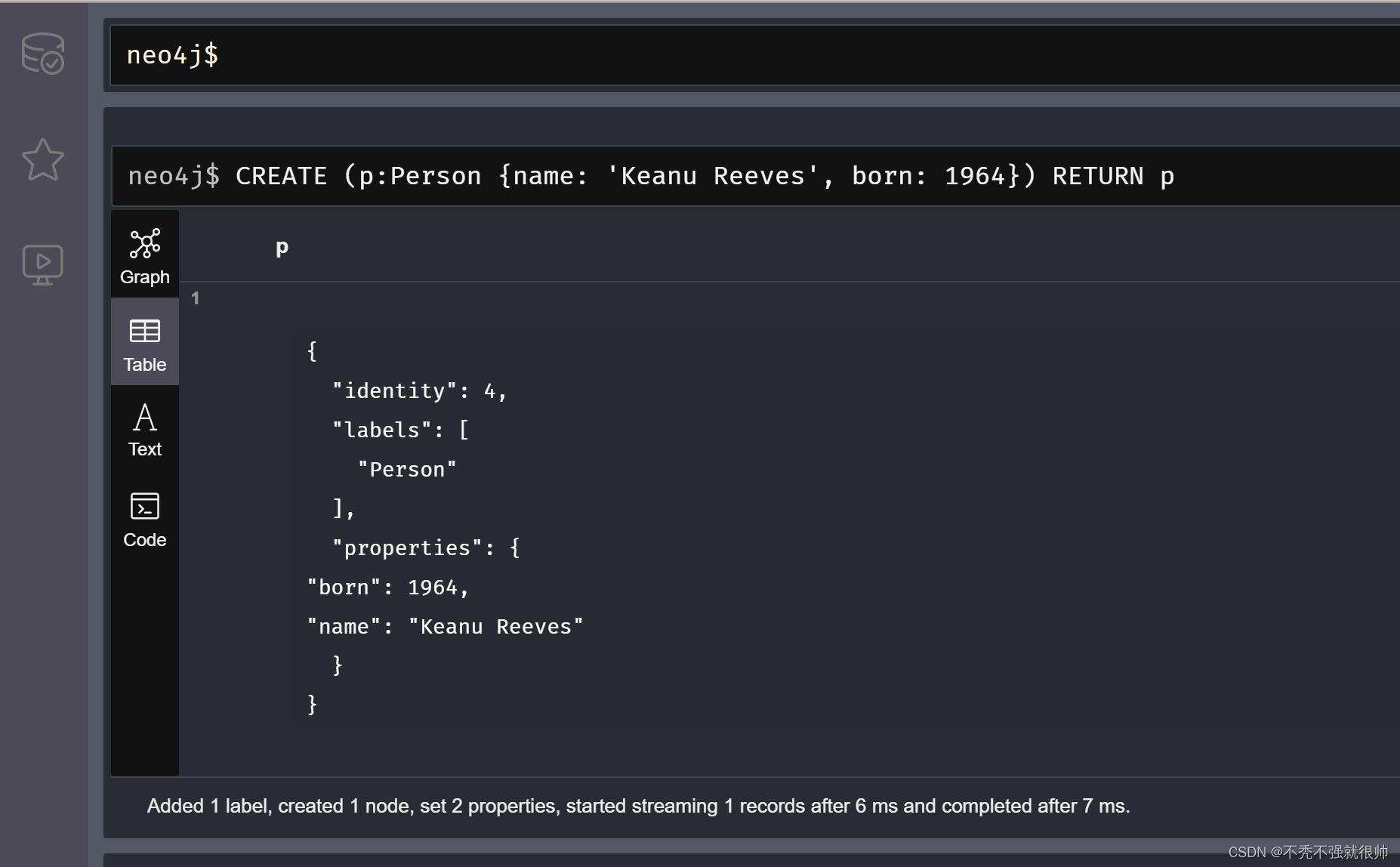Open the guides play-screen sidebar icon

(43, 264)
